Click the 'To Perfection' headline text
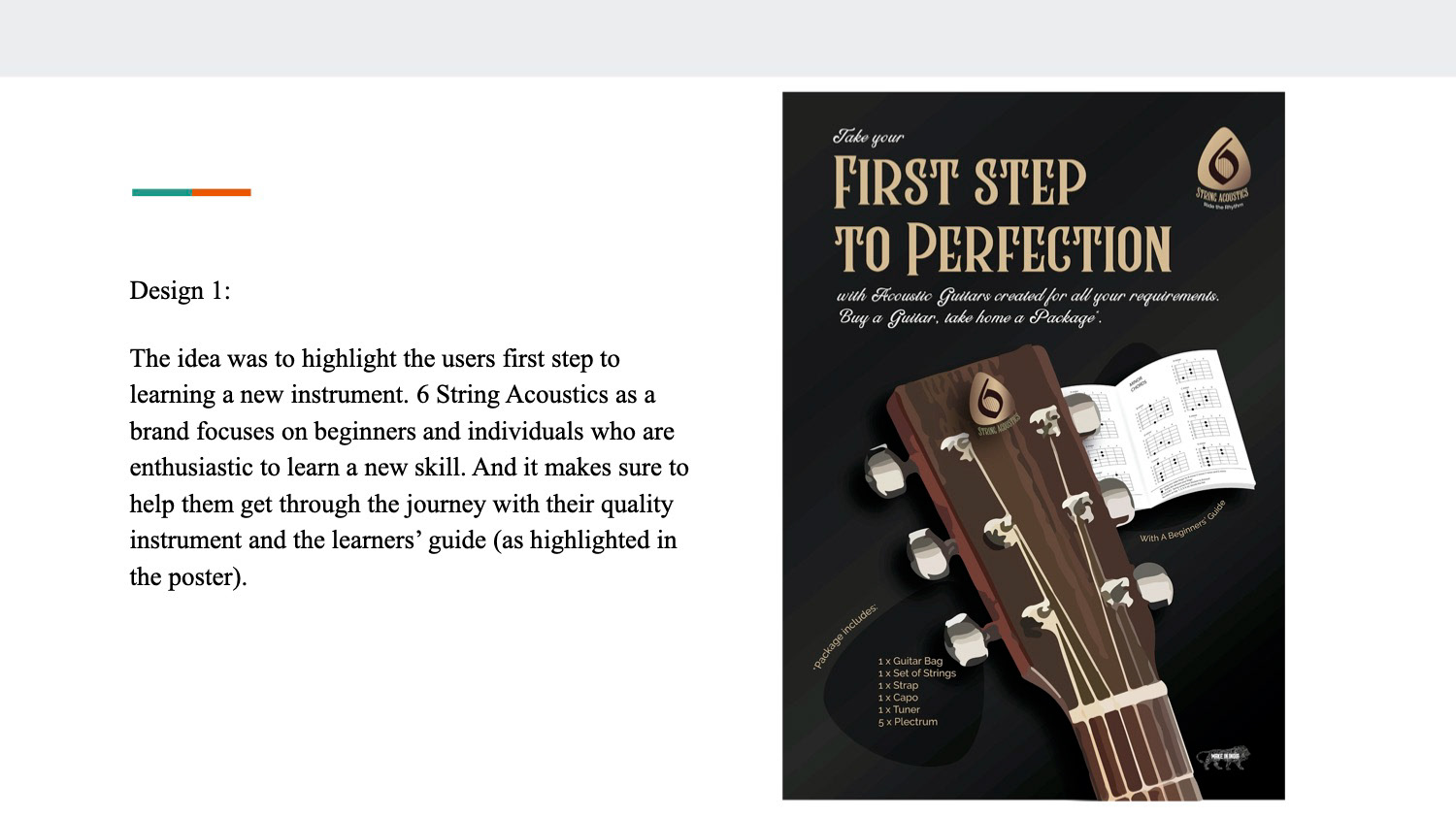Viewport: 1456px width, 818px height. point(1003,248)
